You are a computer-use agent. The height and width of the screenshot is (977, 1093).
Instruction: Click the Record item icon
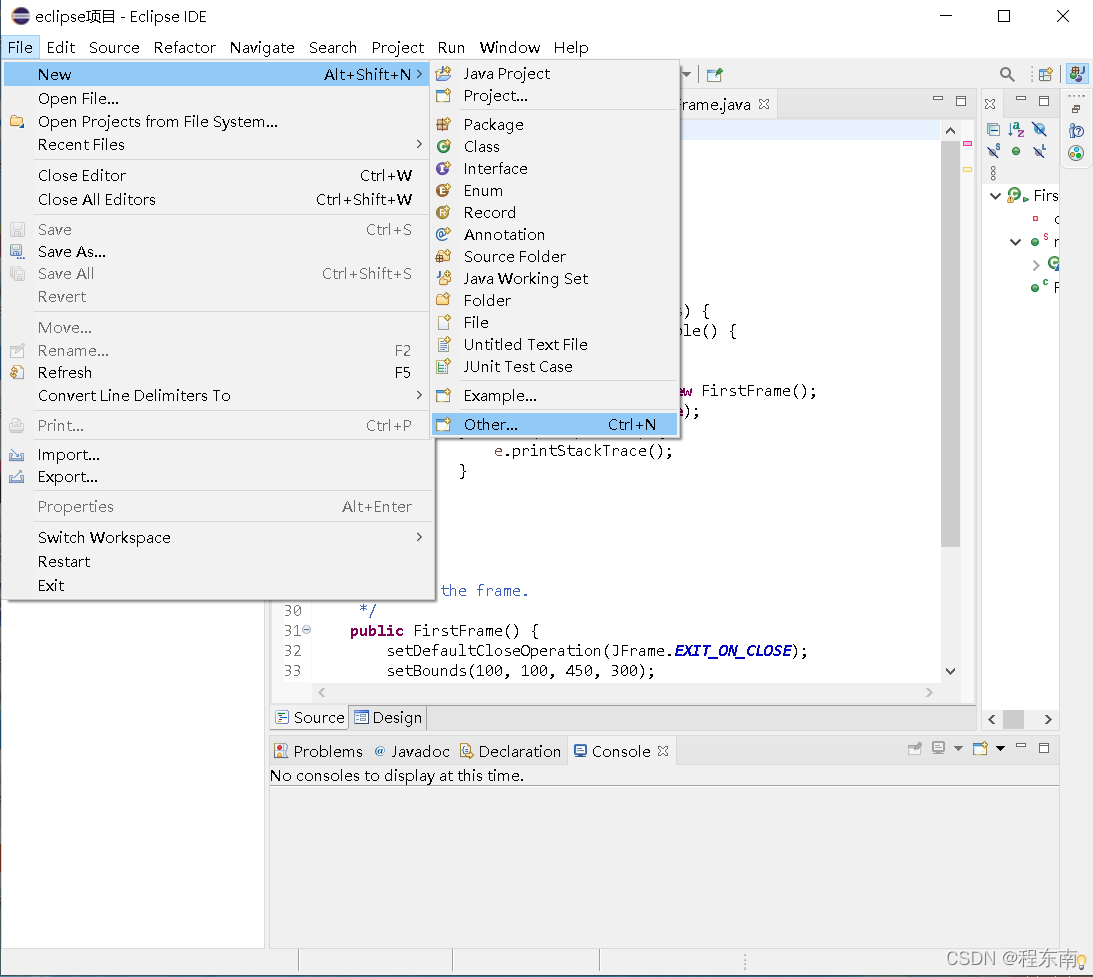(x=443, y=213)
